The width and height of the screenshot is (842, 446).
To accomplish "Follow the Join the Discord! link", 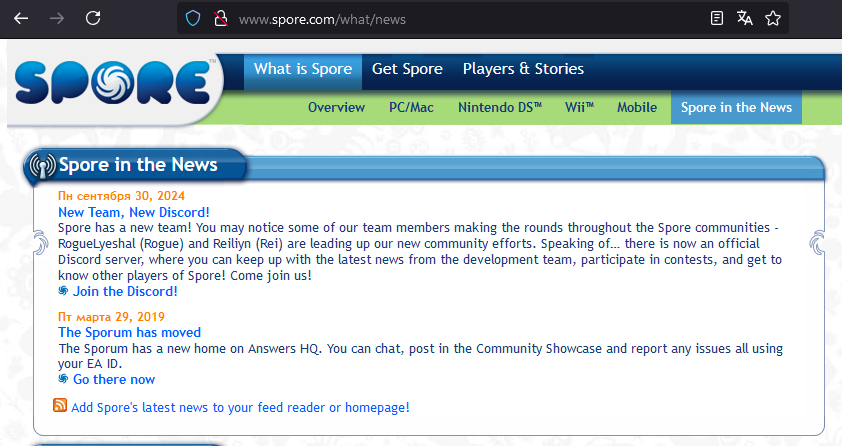I will (125, 291).
